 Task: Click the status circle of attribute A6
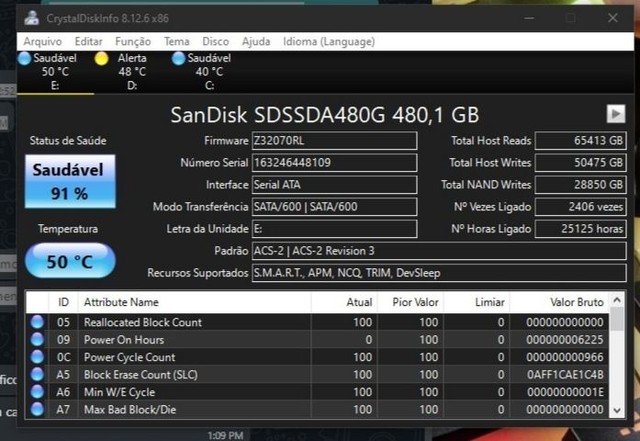(x=37, y=392)
